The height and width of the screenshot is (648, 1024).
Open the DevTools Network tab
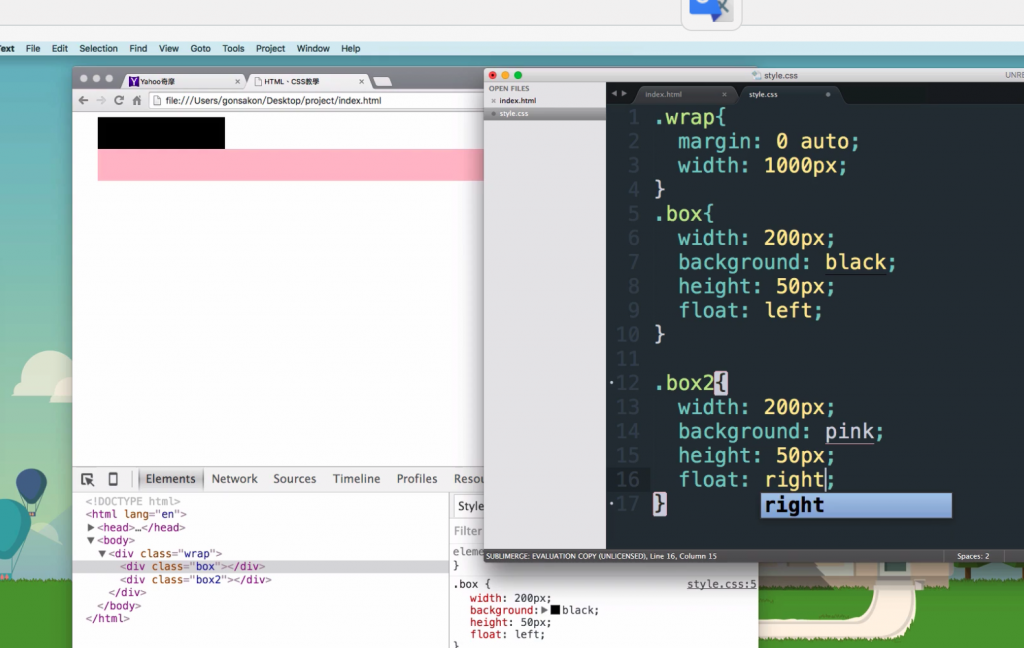234,479
